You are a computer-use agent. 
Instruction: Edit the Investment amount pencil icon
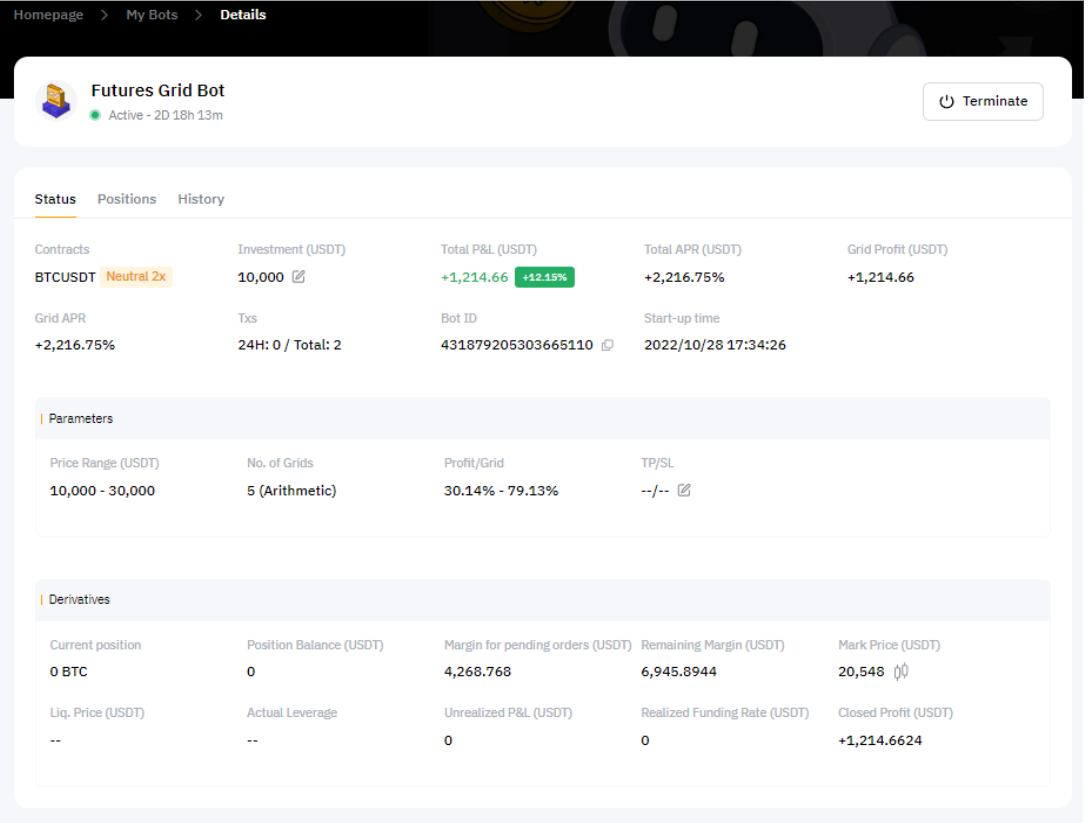(298, 277)
